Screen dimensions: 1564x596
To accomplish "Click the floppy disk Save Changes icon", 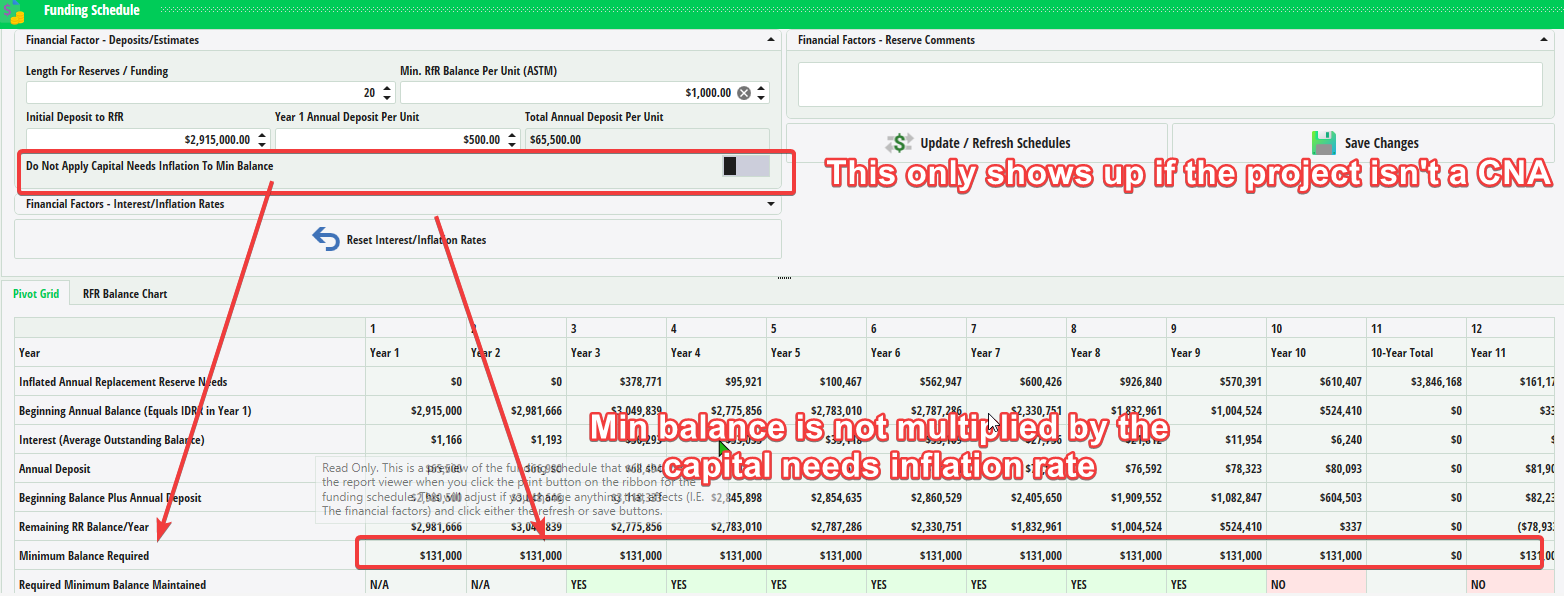I will coord(1324,142).
